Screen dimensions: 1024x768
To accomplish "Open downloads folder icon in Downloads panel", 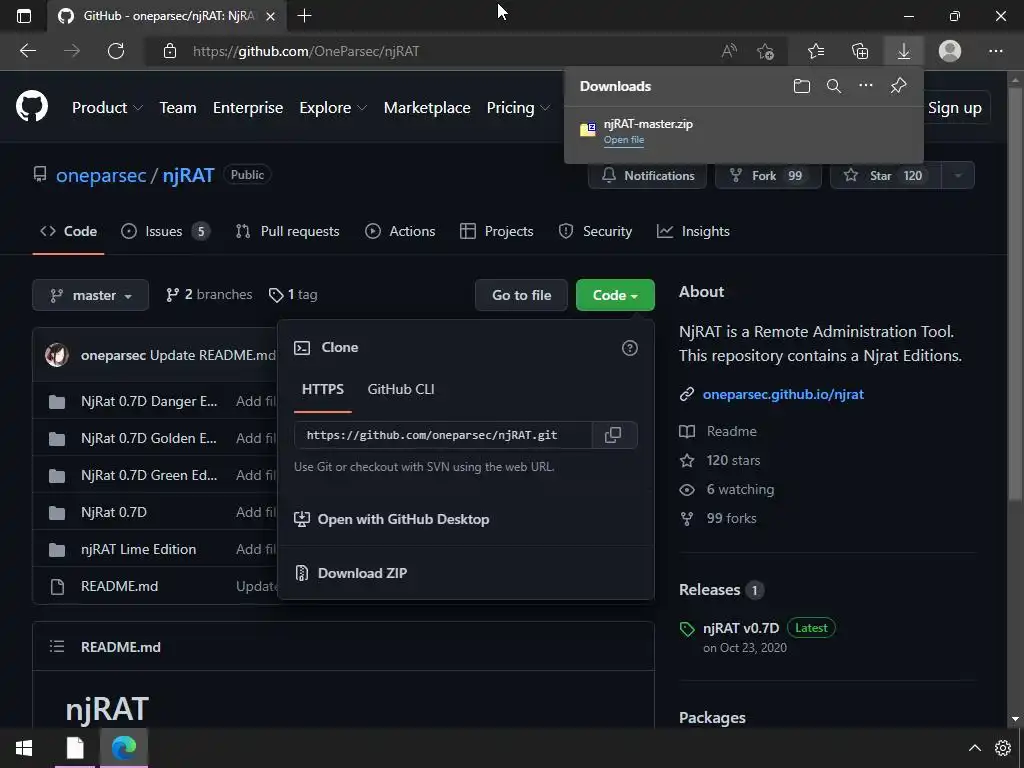I will pyautogui.click(x=802, y=86).
